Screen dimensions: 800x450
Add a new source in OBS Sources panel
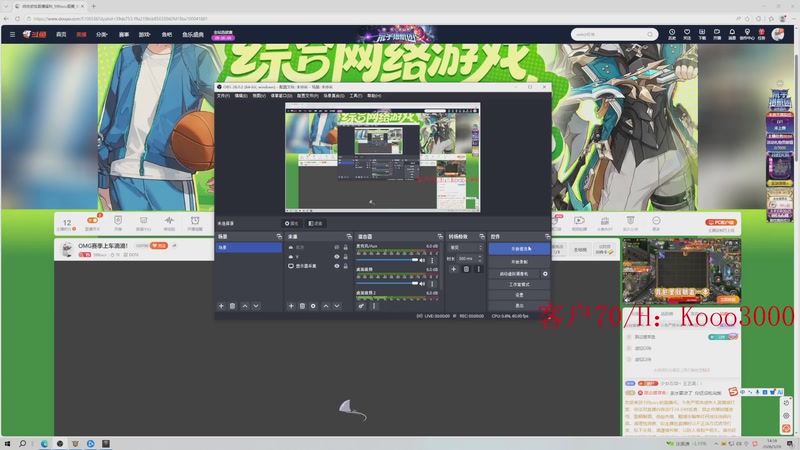[291, 306]
